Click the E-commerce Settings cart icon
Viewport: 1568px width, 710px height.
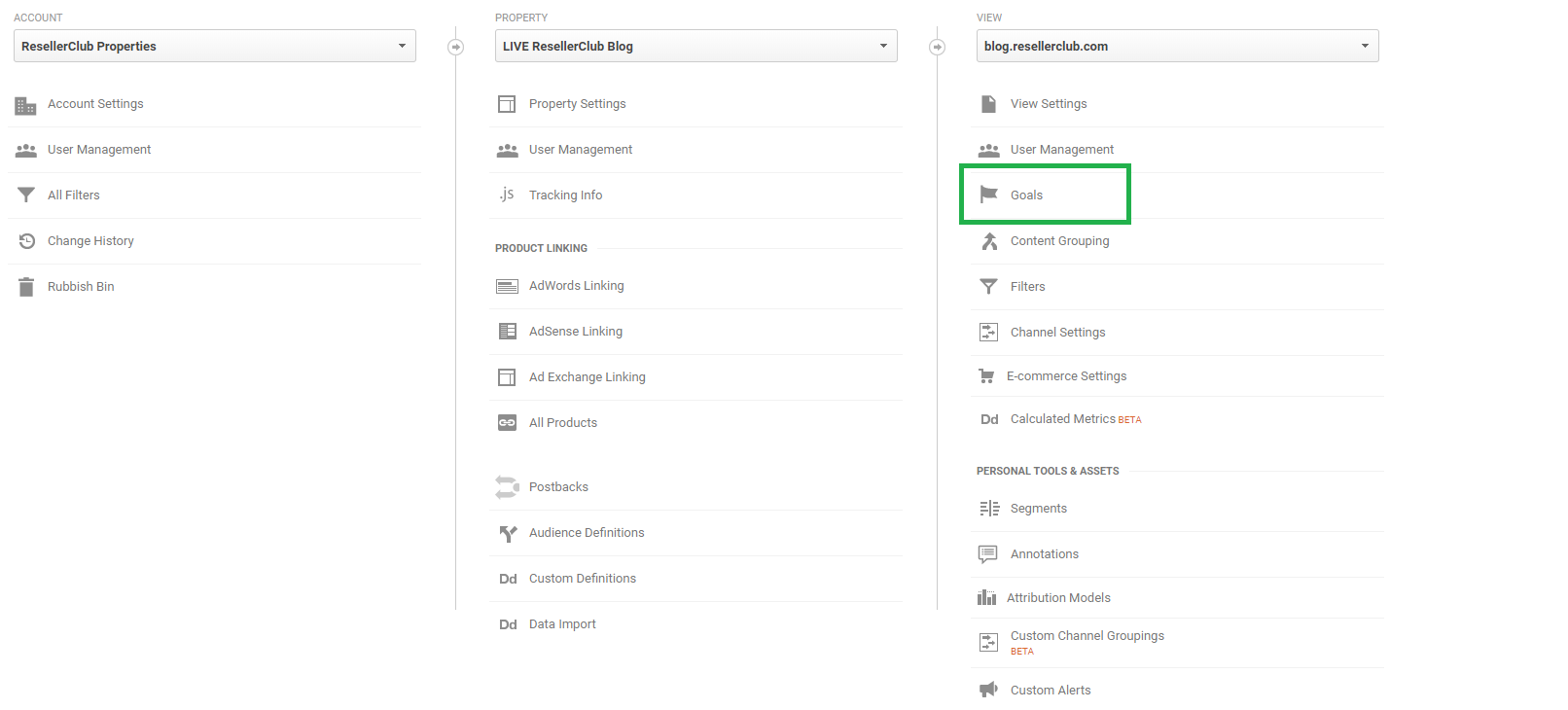[986, 376]
